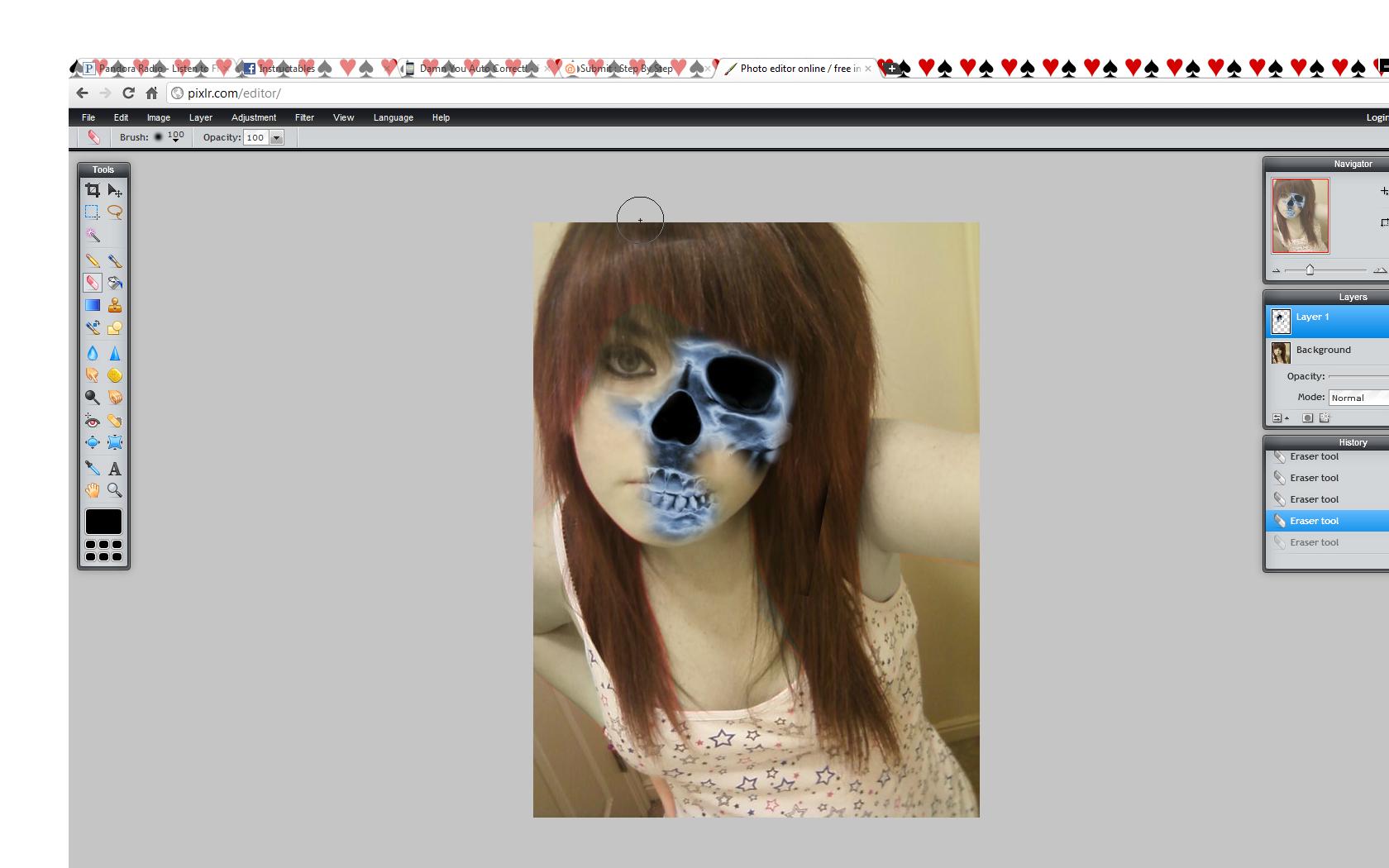Open the black main color swatch

[103, 522]
